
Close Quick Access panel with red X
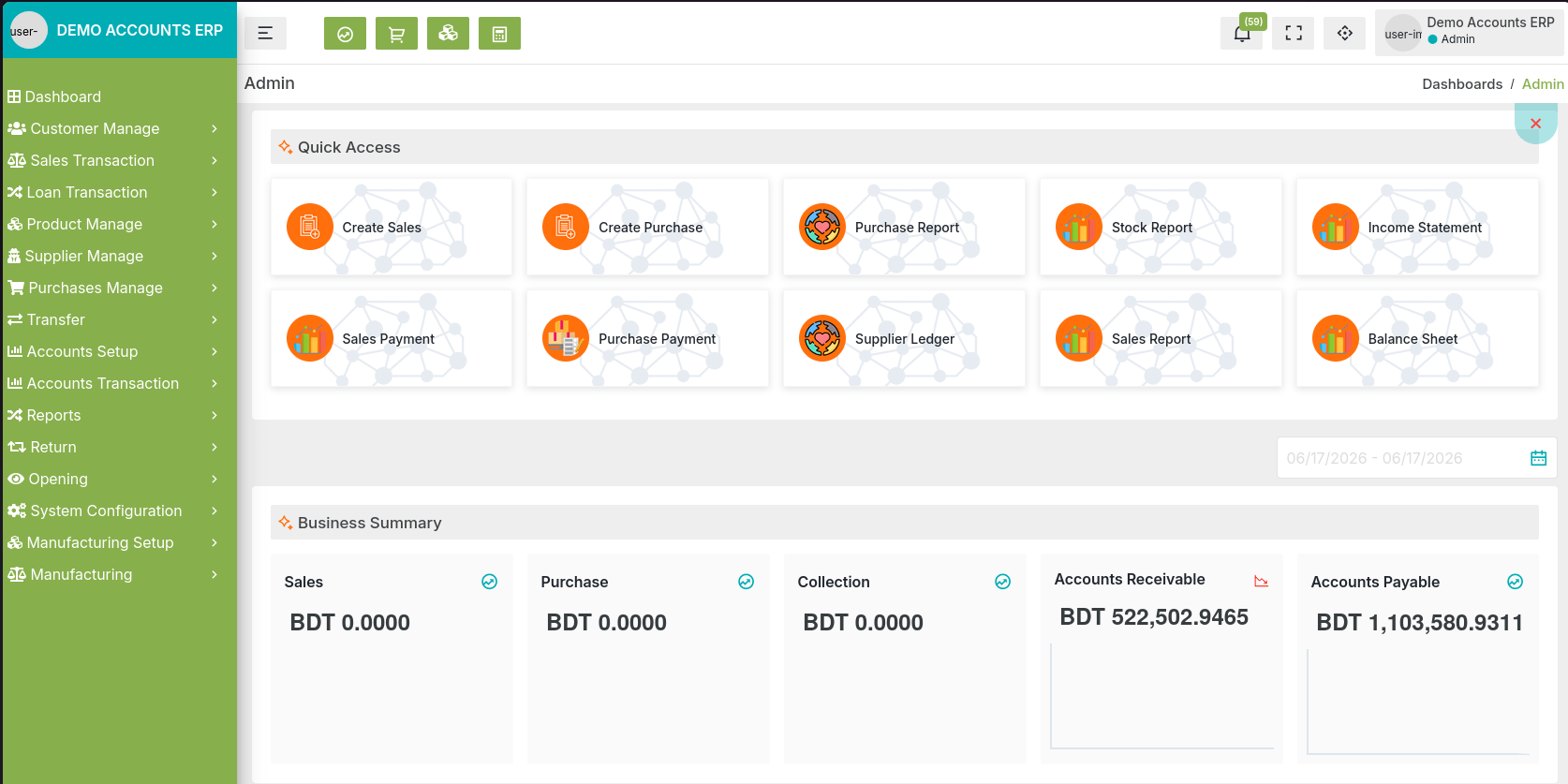point(1536,124)
